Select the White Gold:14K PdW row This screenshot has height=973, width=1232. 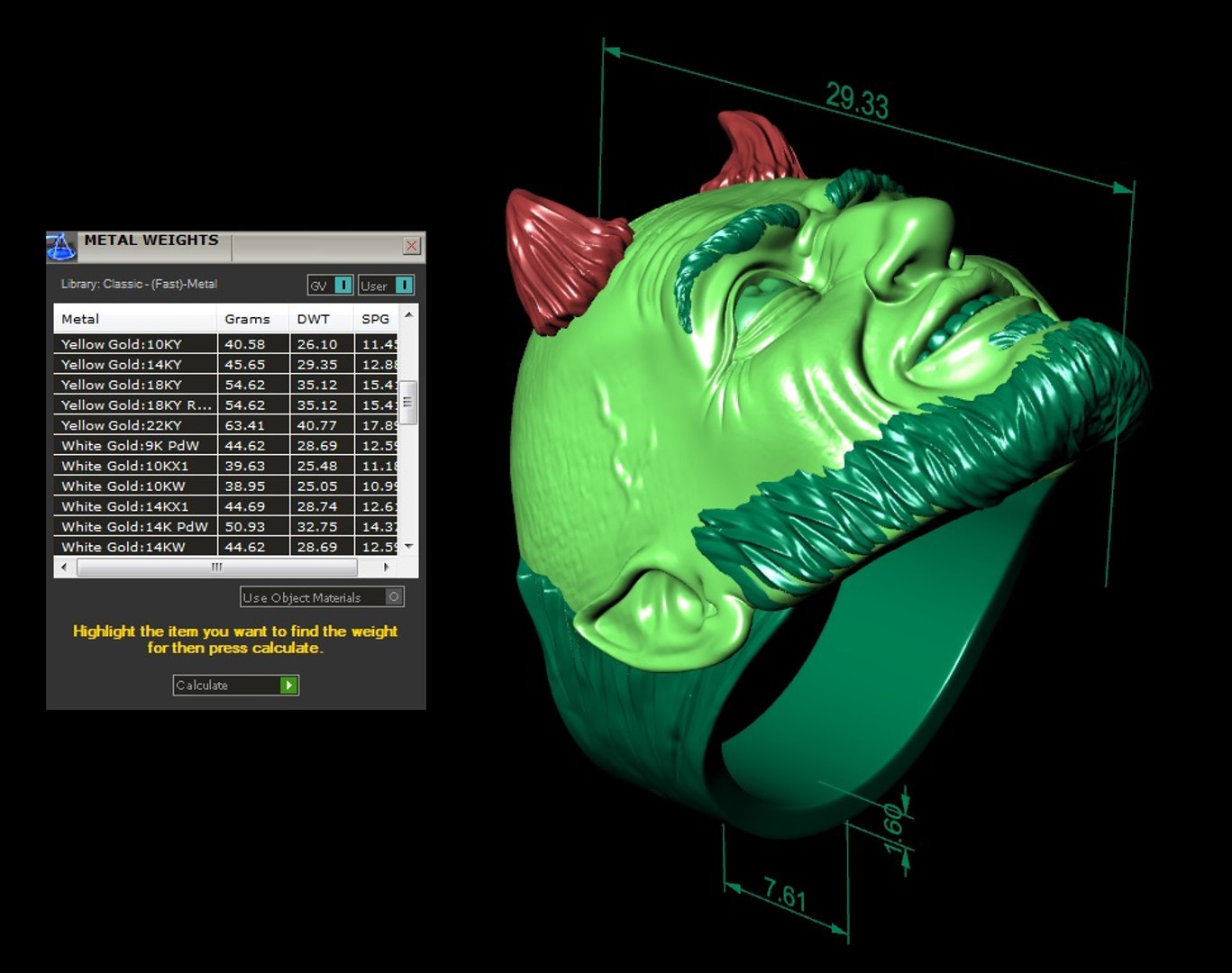pos(225,526)
